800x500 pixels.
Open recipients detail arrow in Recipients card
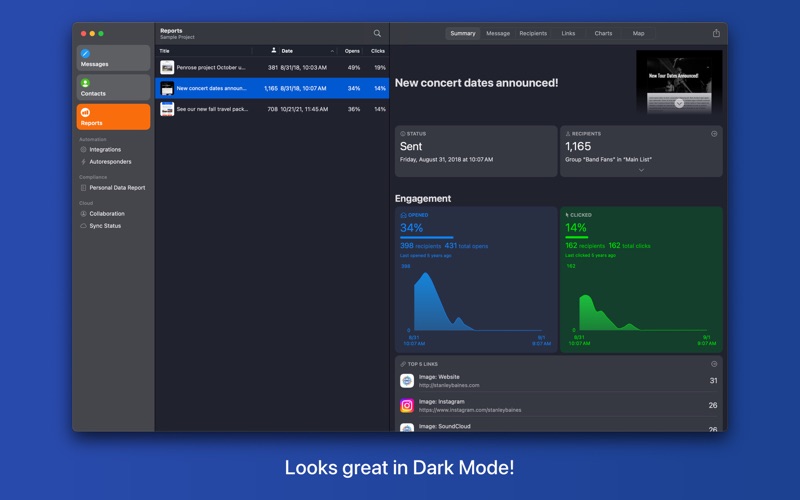click(714, 134)
